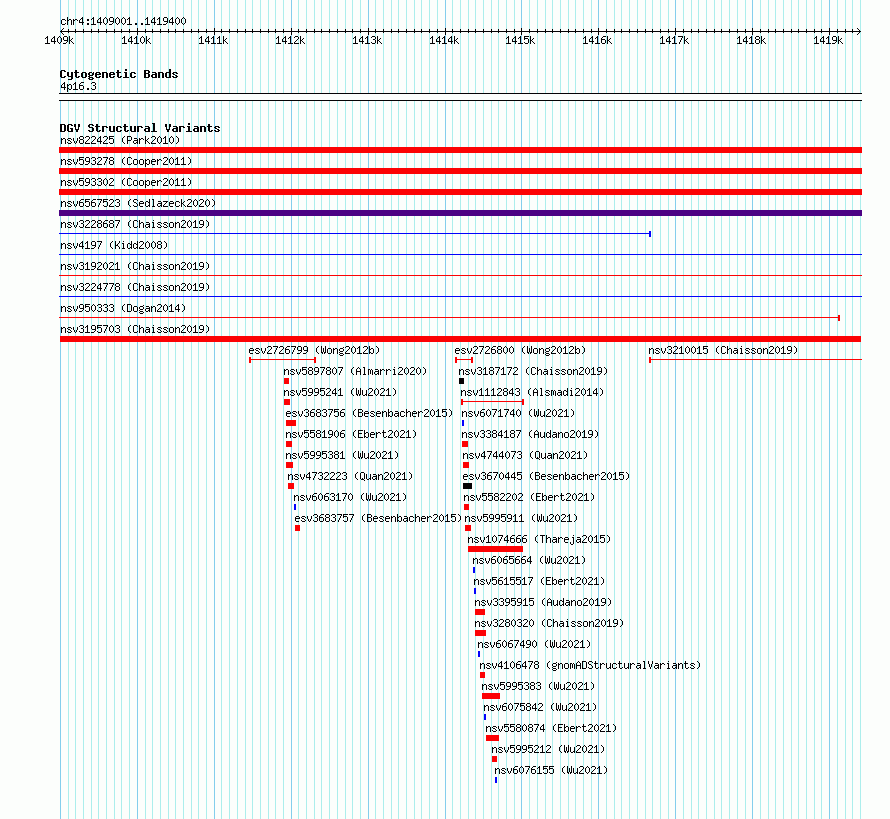Click nsv3224778 (Chaisson2019) label

click(135, 287)
